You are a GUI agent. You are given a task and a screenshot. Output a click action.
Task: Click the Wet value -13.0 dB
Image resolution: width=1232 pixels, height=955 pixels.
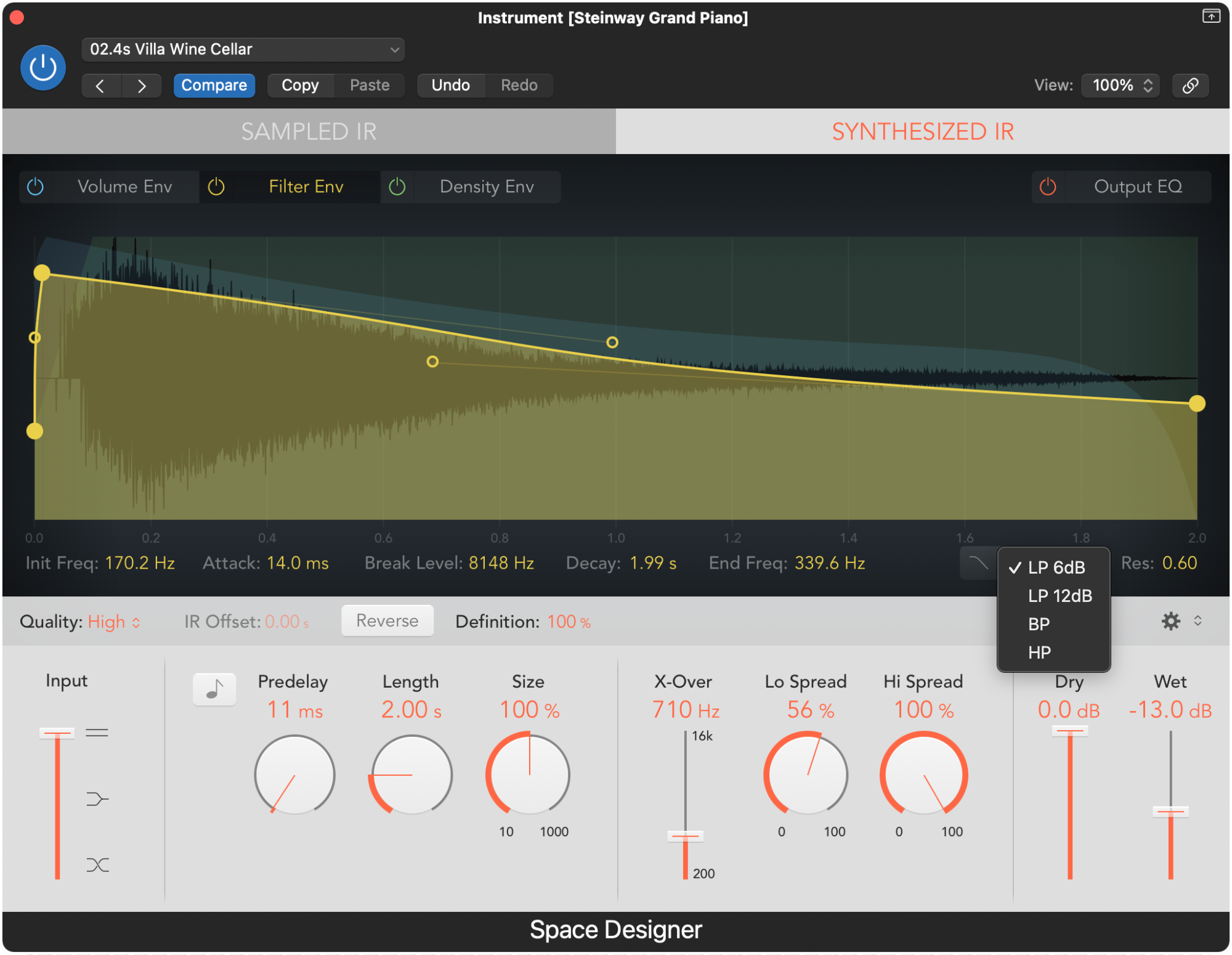pos(1170,710)
